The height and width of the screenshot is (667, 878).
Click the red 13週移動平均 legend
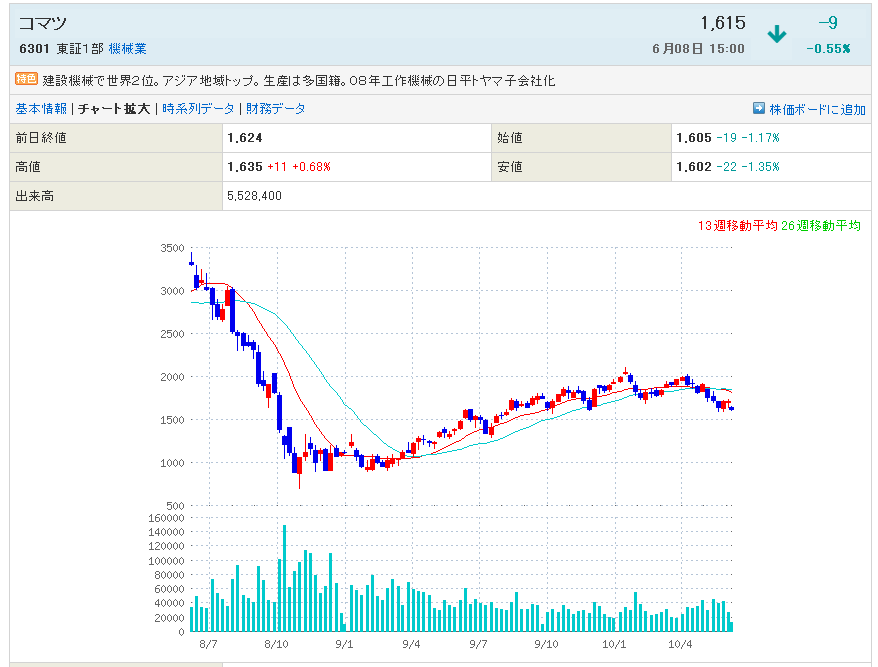[x=737, y=226]
